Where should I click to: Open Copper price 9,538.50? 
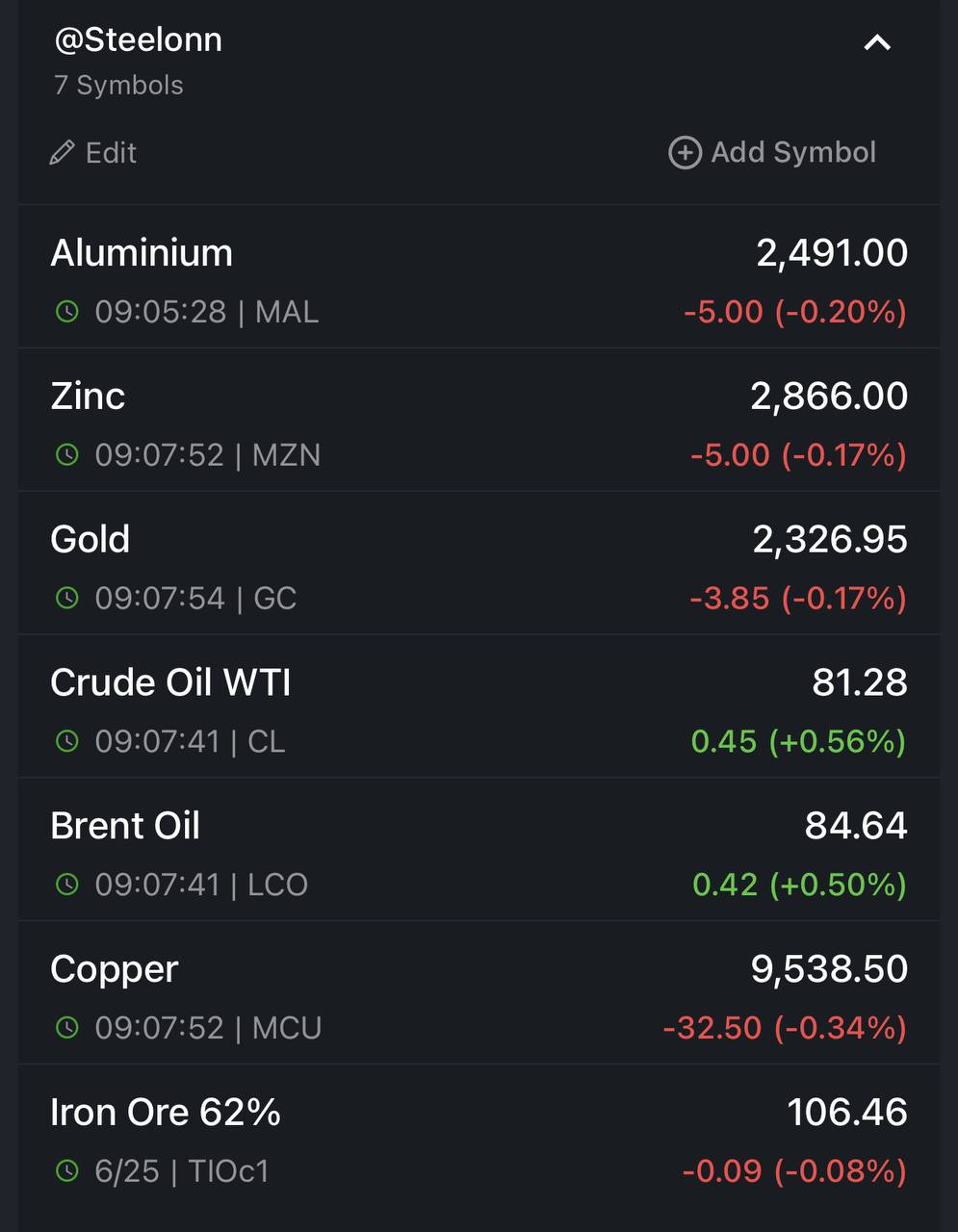click(829, 969)
